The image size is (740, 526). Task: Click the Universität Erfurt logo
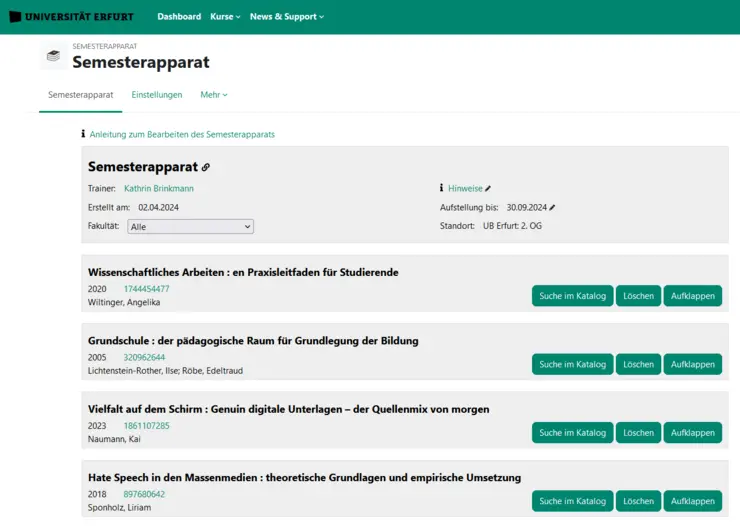71,17
